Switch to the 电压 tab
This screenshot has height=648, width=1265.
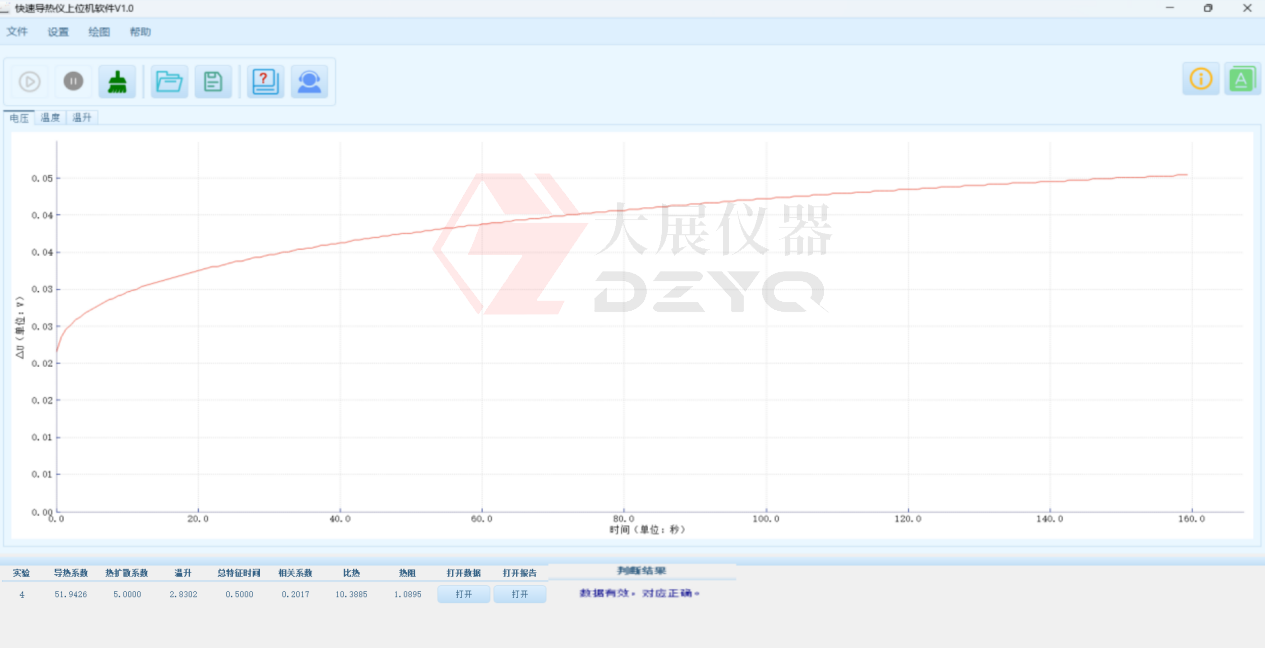pos(19,118)
